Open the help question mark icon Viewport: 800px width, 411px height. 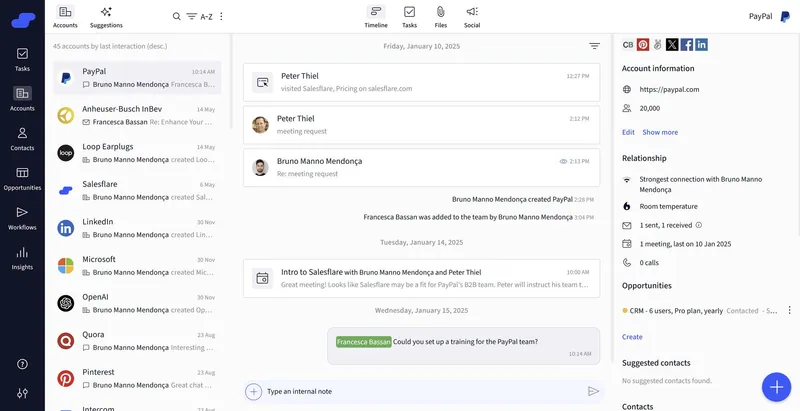pyautogui.click(x=22, y=364)
